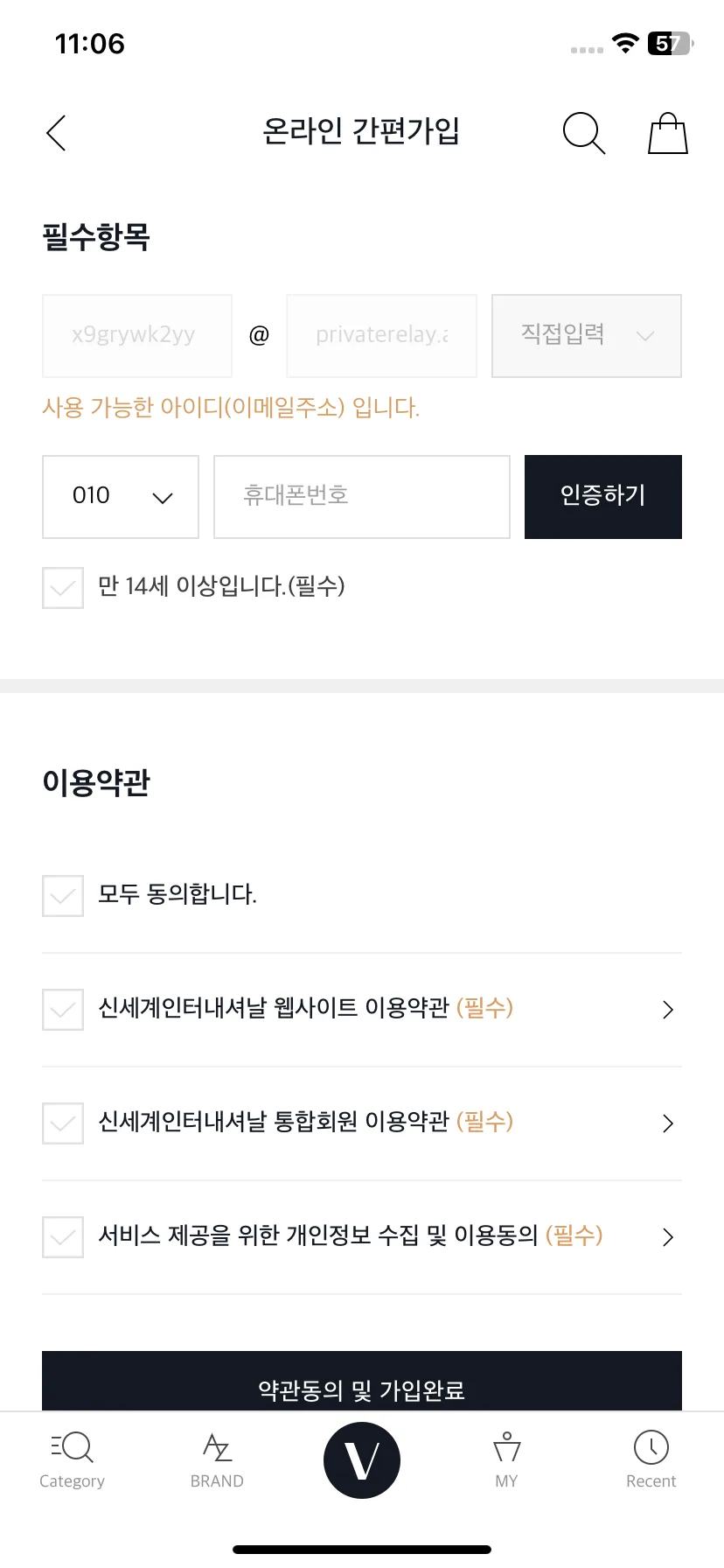Viewport: 724px width, 1568px height.
Task: Open search with the magnifier icon
Action: click(584, 133)
